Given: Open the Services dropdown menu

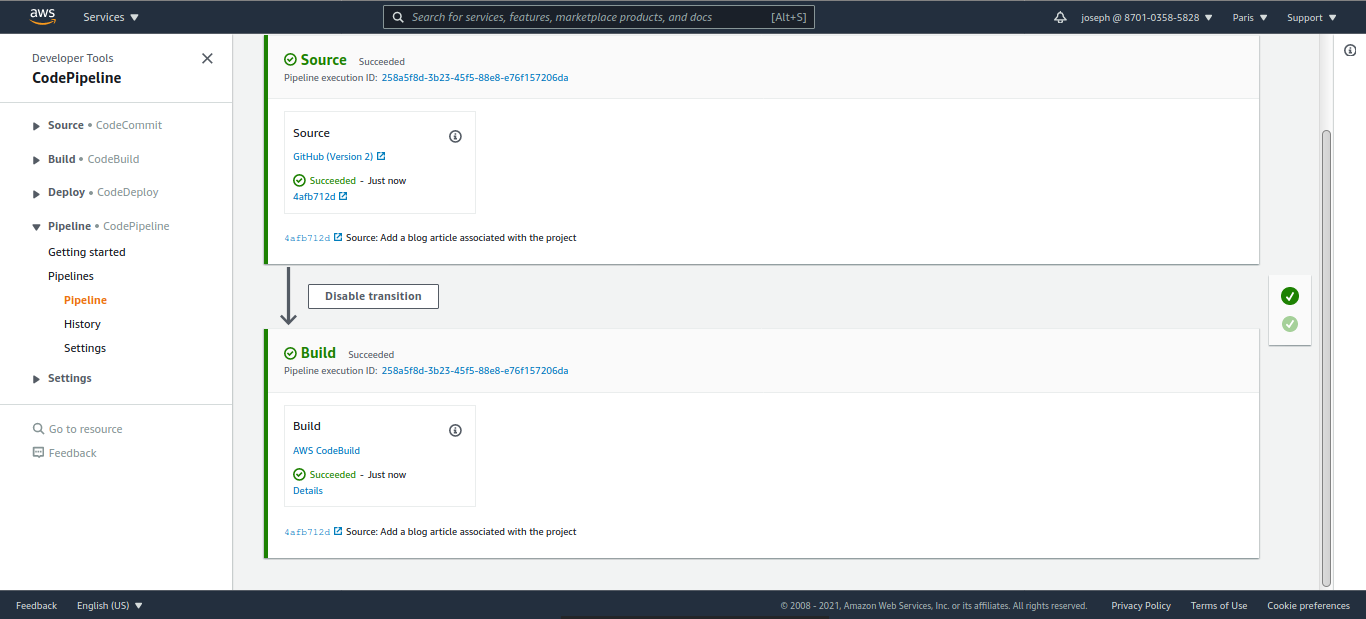Looking at the screenshot, I should coord(111,17).
